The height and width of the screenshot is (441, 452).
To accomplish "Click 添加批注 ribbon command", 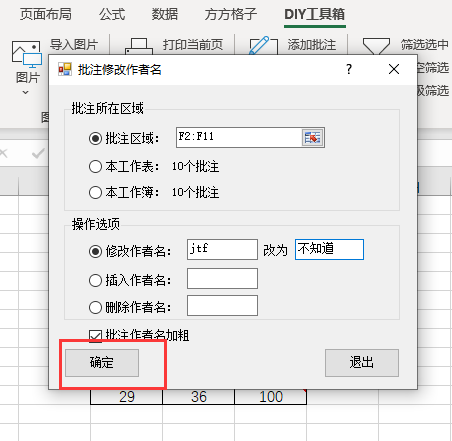I will pos(312,44).
